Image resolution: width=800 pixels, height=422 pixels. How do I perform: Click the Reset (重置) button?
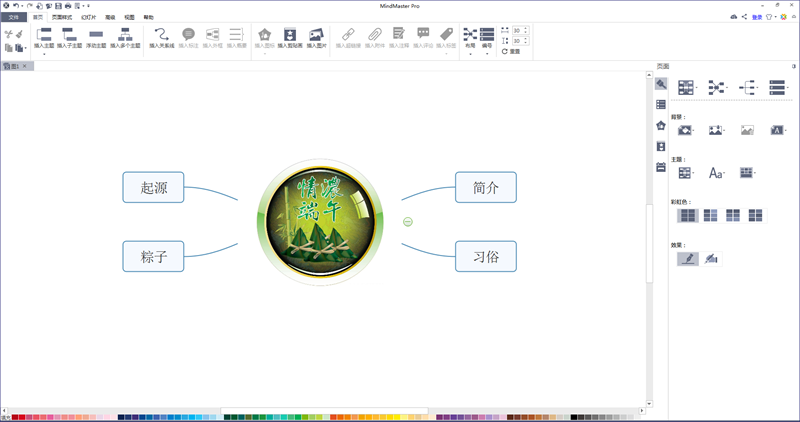coord(511,52)
